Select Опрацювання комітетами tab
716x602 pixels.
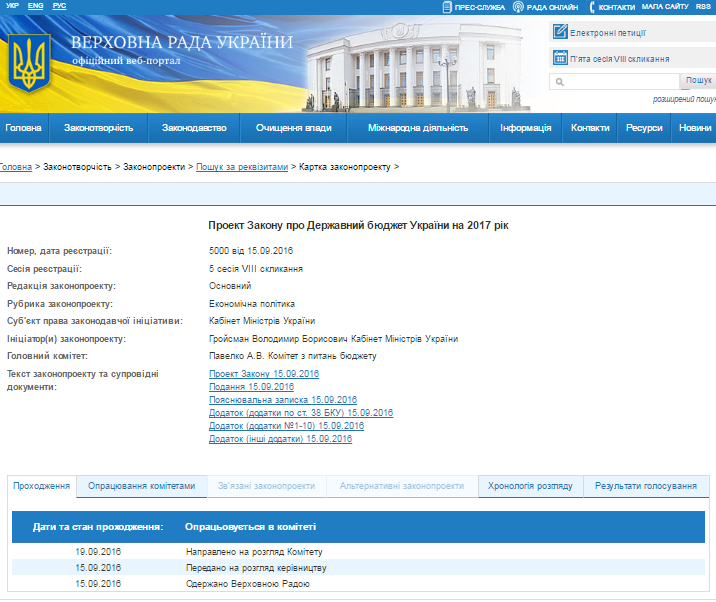[142, 486]
